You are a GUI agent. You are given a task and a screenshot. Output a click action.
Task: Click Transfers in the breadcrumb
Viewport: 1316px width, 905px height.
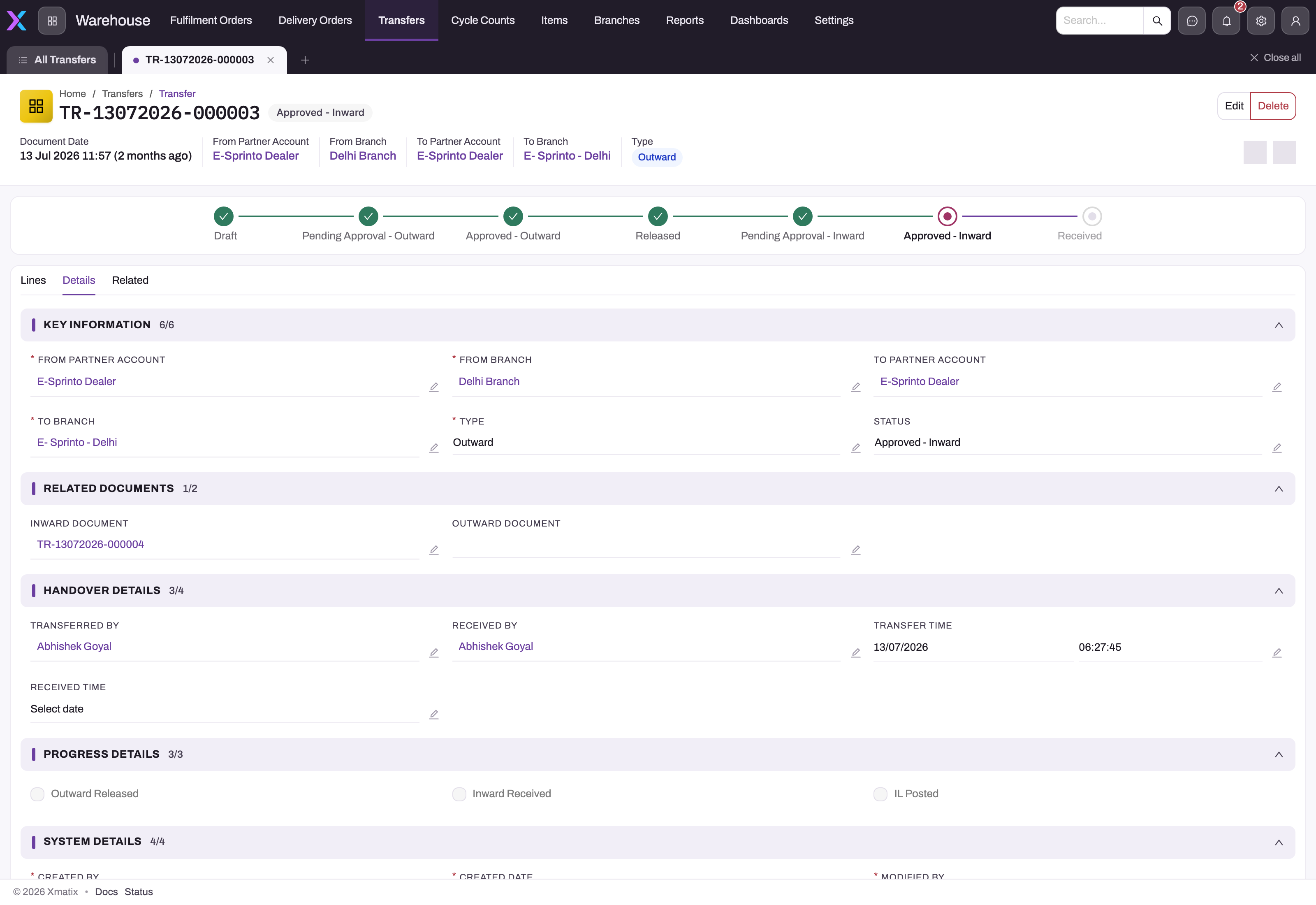click(x=123, y=93)
